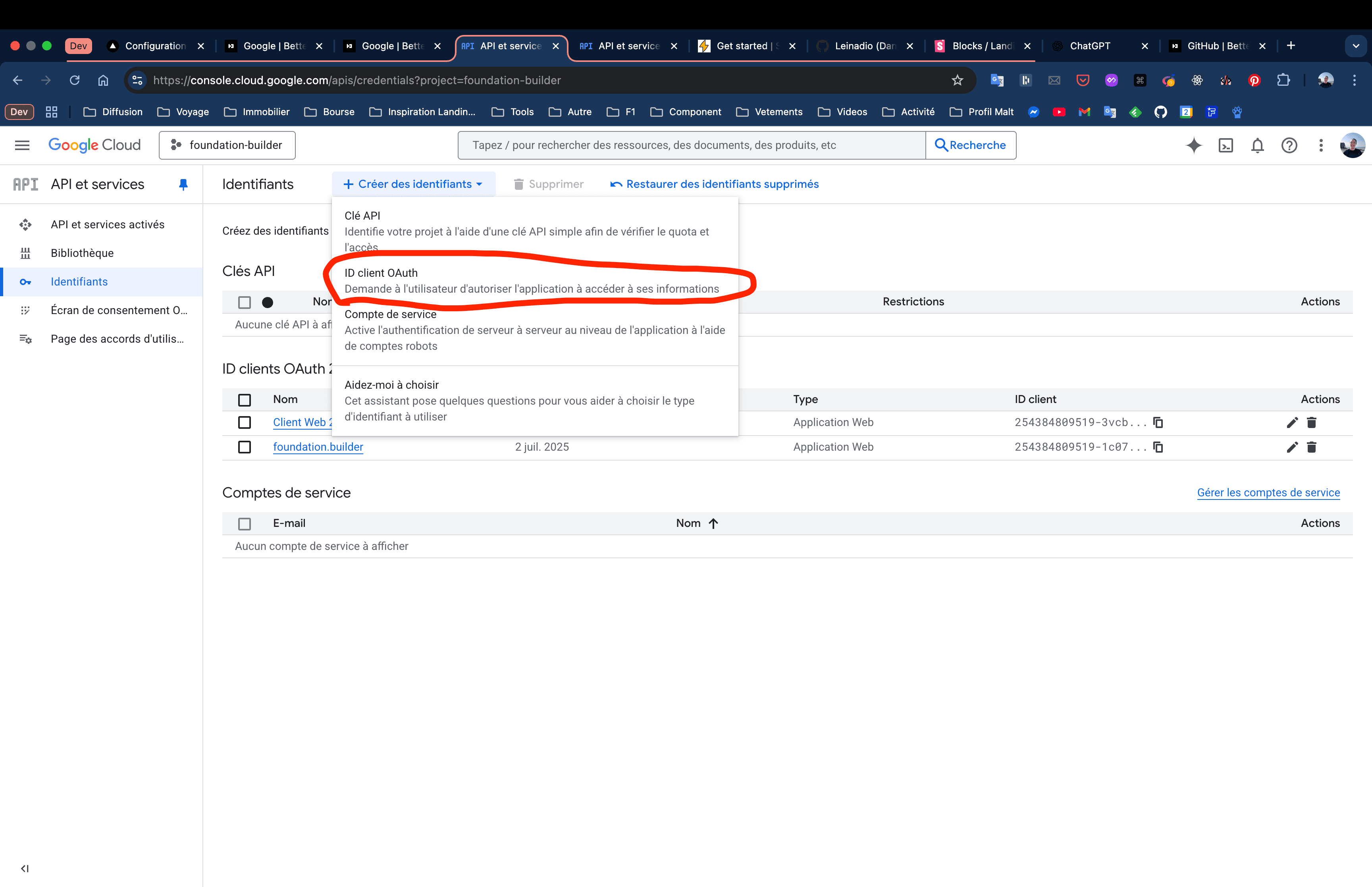
Task: Delete the foundation.builder OAuth client
Action: [1312, 447]
